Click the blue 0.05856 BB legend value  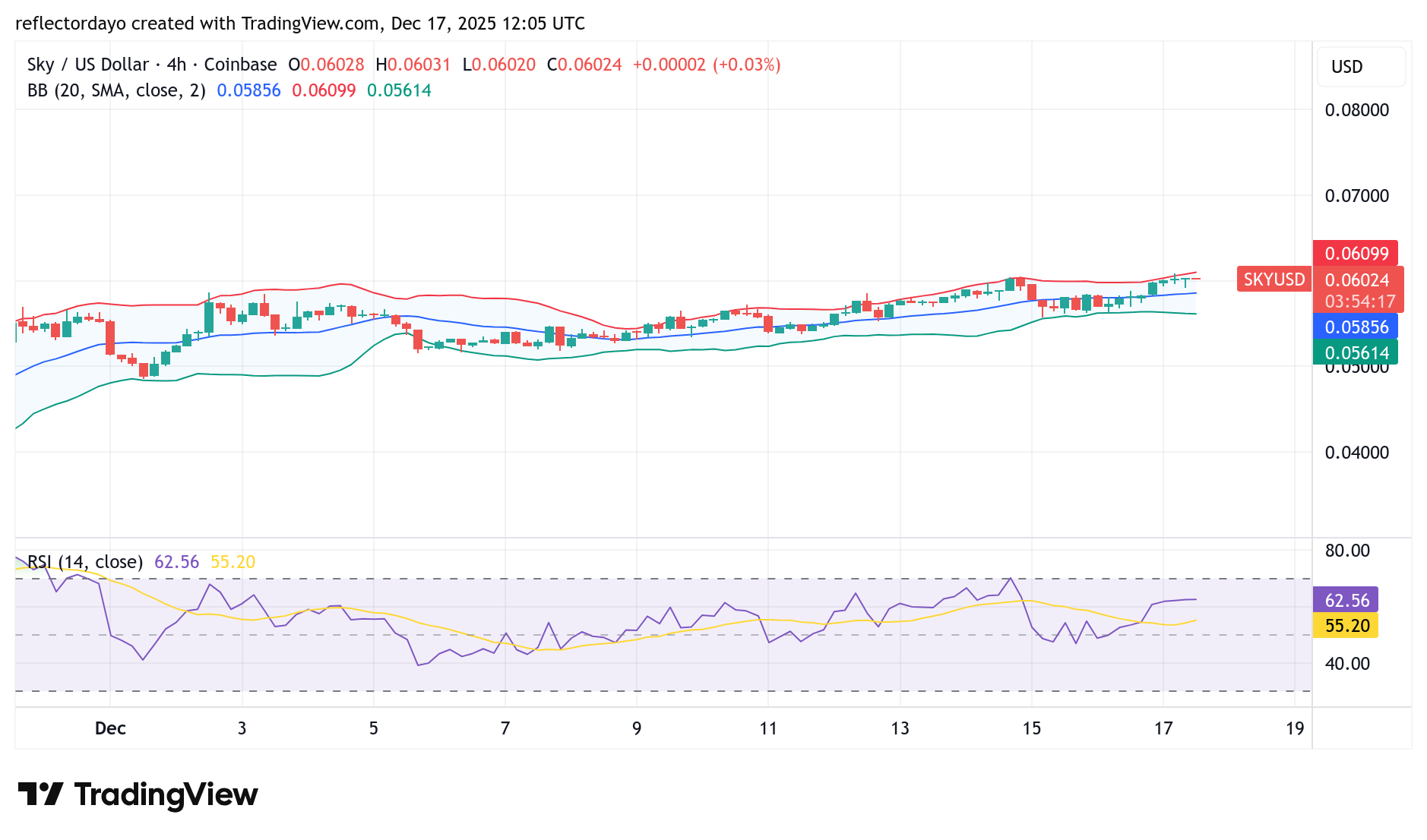[248, 90]
